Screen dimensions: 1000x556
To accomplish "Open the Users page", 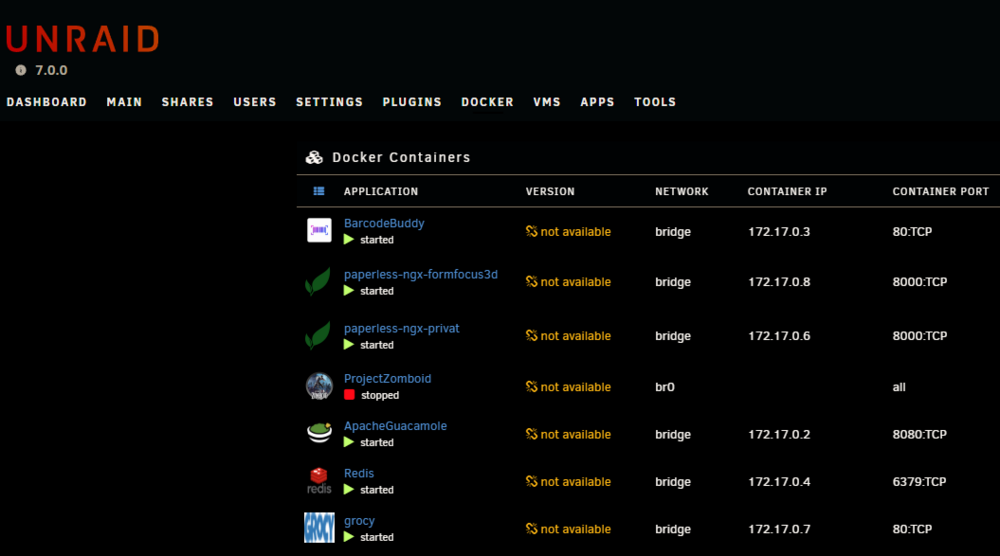I will point(254,102).
